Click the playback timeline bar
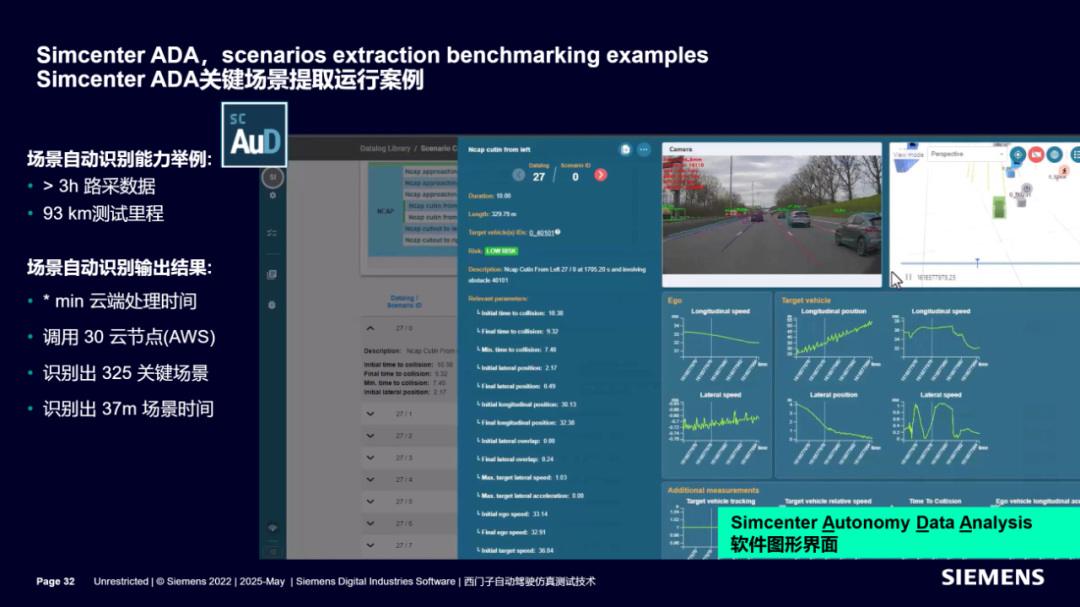Screen dimensions: 1080x607 tap(990, 263)
